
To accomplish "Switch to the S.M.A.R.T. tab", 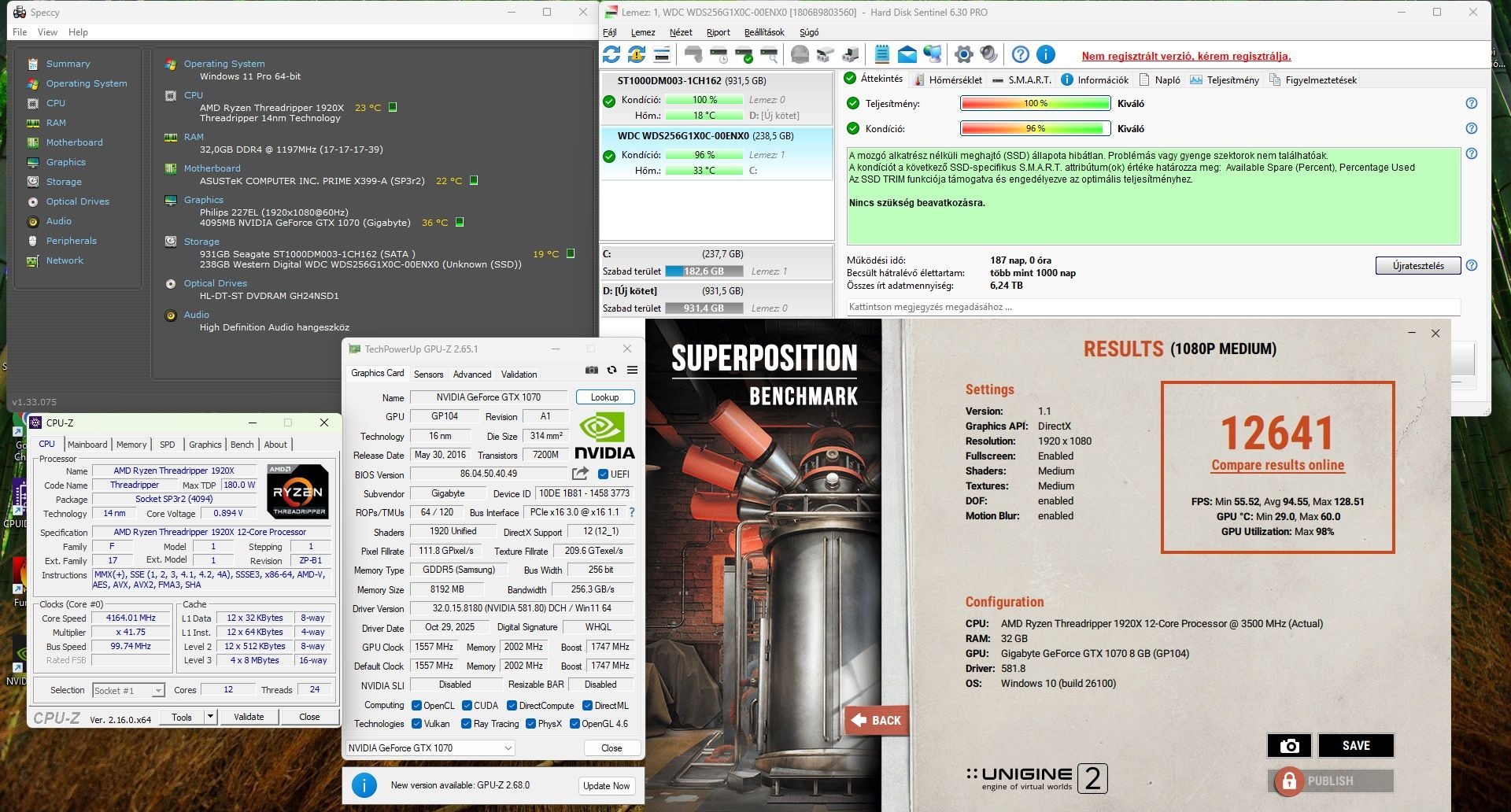I will pos(1022,79).
